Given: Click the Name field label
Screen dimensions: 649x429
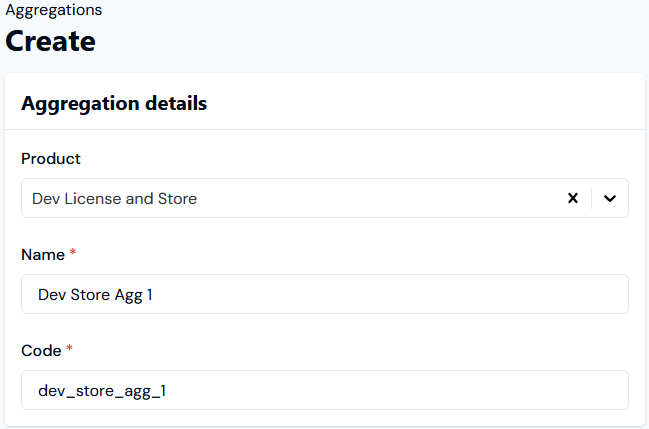Looking at the screenshot, I should click(42, 255).
